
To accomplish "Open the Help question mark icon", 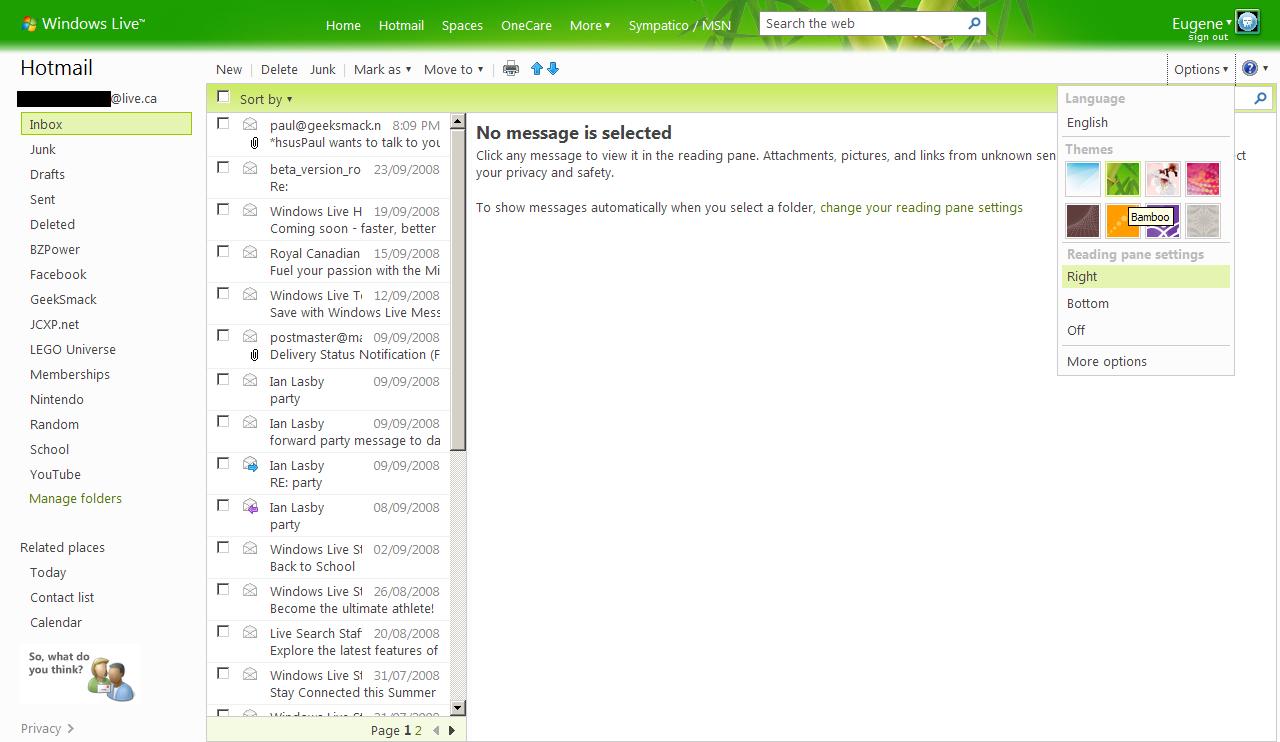I will [x=1250, y=69].
